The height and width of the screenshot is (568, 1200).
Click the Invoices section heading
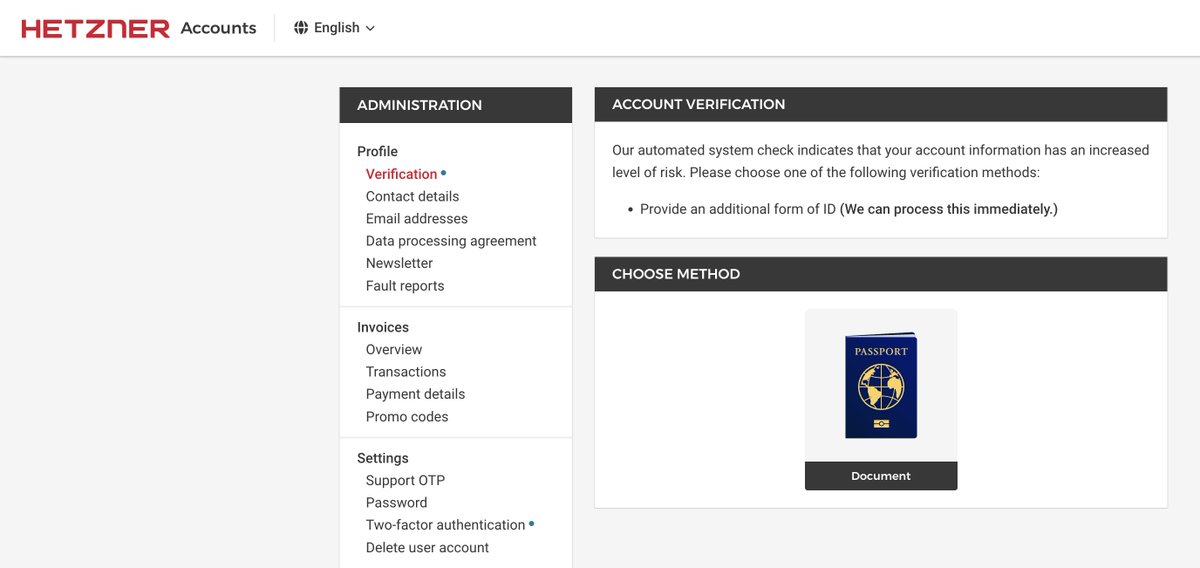tap(383, 327)
